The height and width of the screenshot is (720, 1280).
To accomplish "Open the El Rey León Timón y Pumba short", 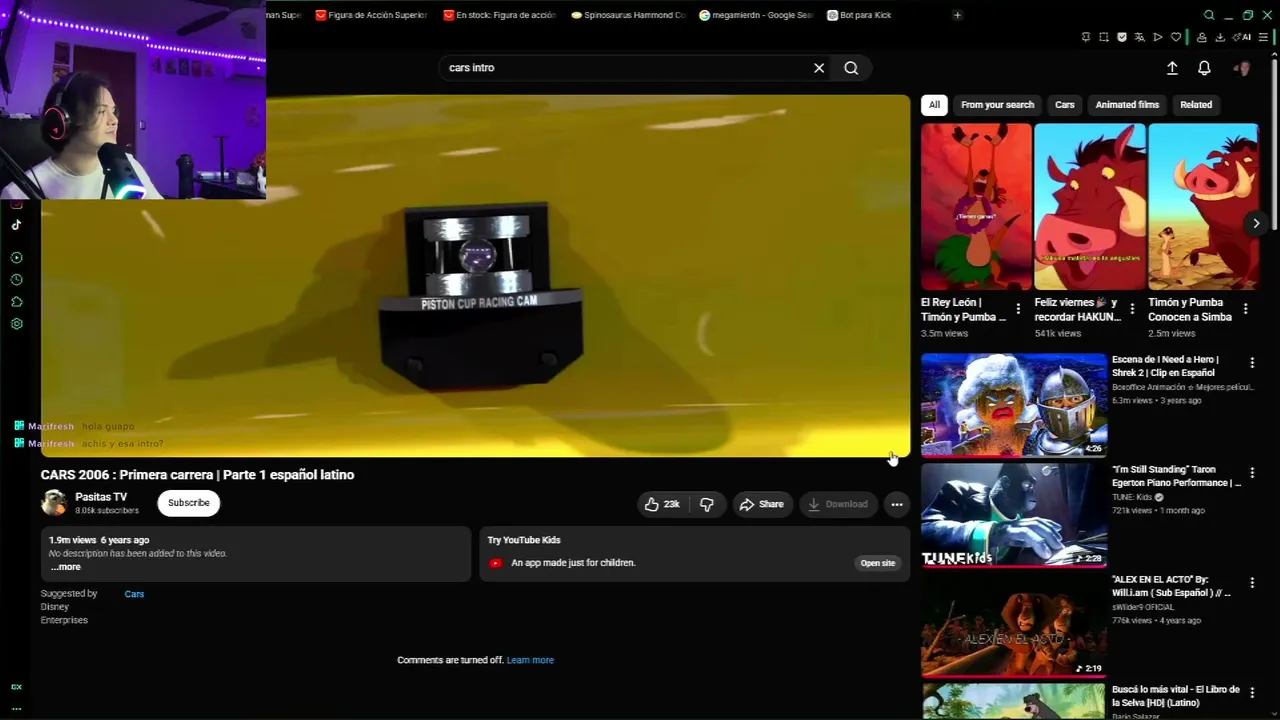I will [x=976, y=207].
